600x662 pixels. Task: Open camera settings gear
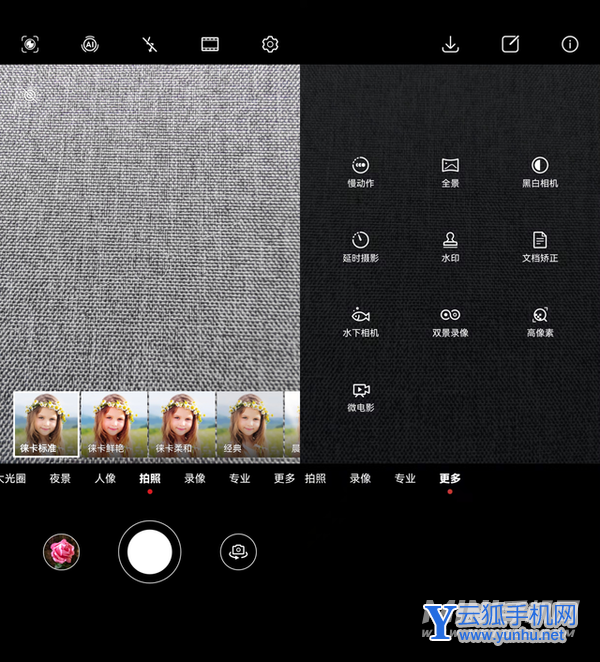pos(270,44)
